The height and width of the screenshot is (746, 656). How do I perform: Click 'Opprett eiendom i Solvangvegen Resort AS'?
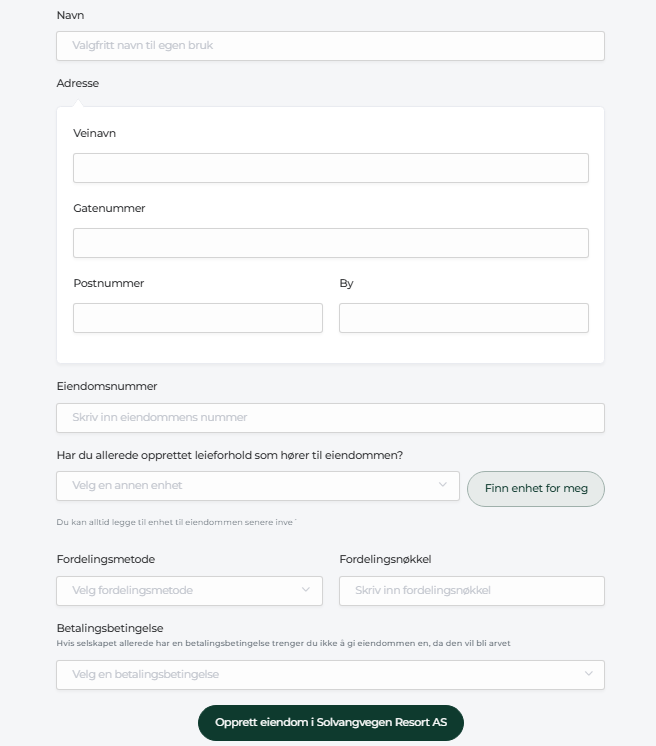[x=331, y=723]
